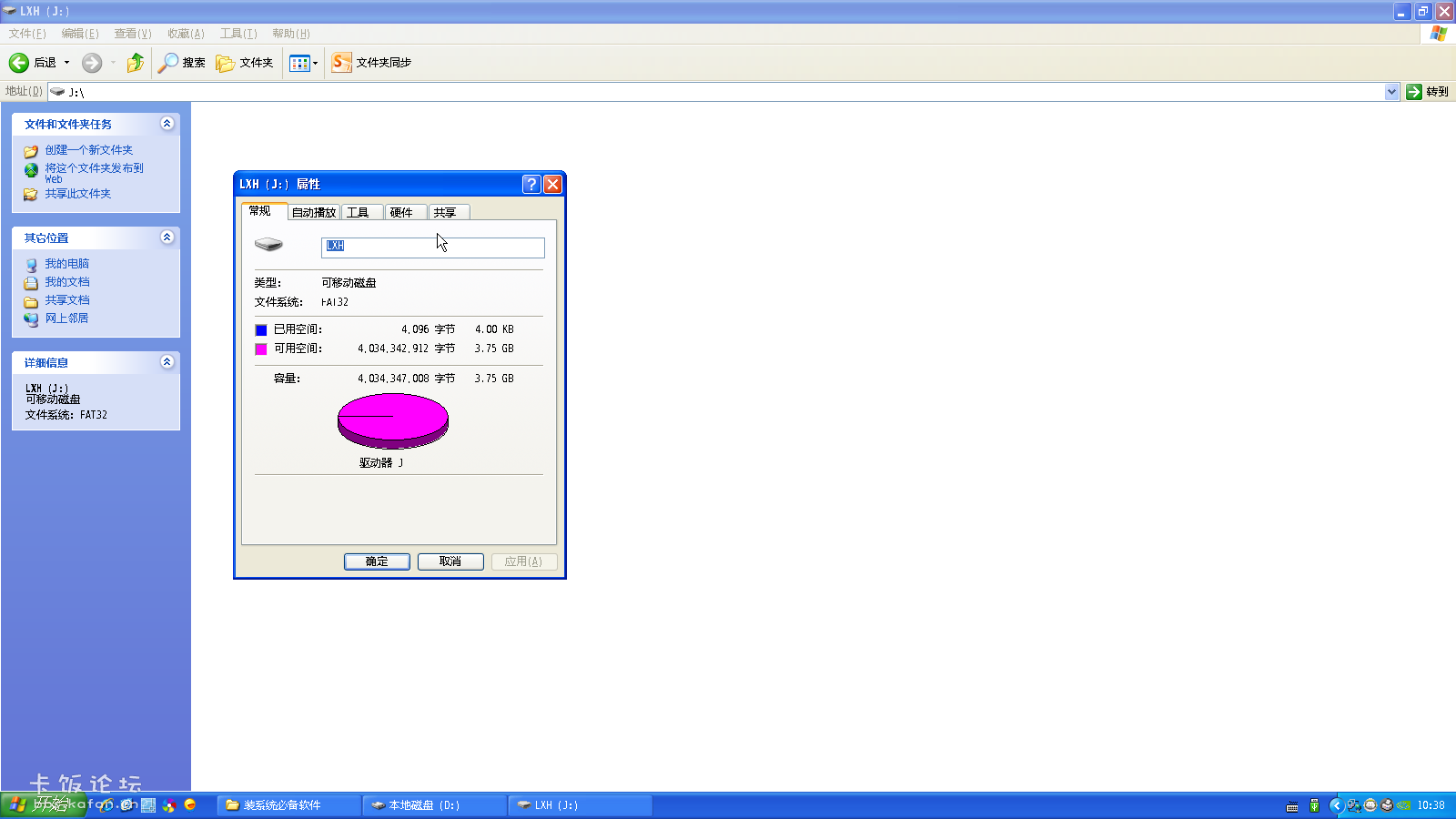This screenshot has width=1456, height=819.
Task: Open the File (文件) menu
Action: (x=27, y=34)
